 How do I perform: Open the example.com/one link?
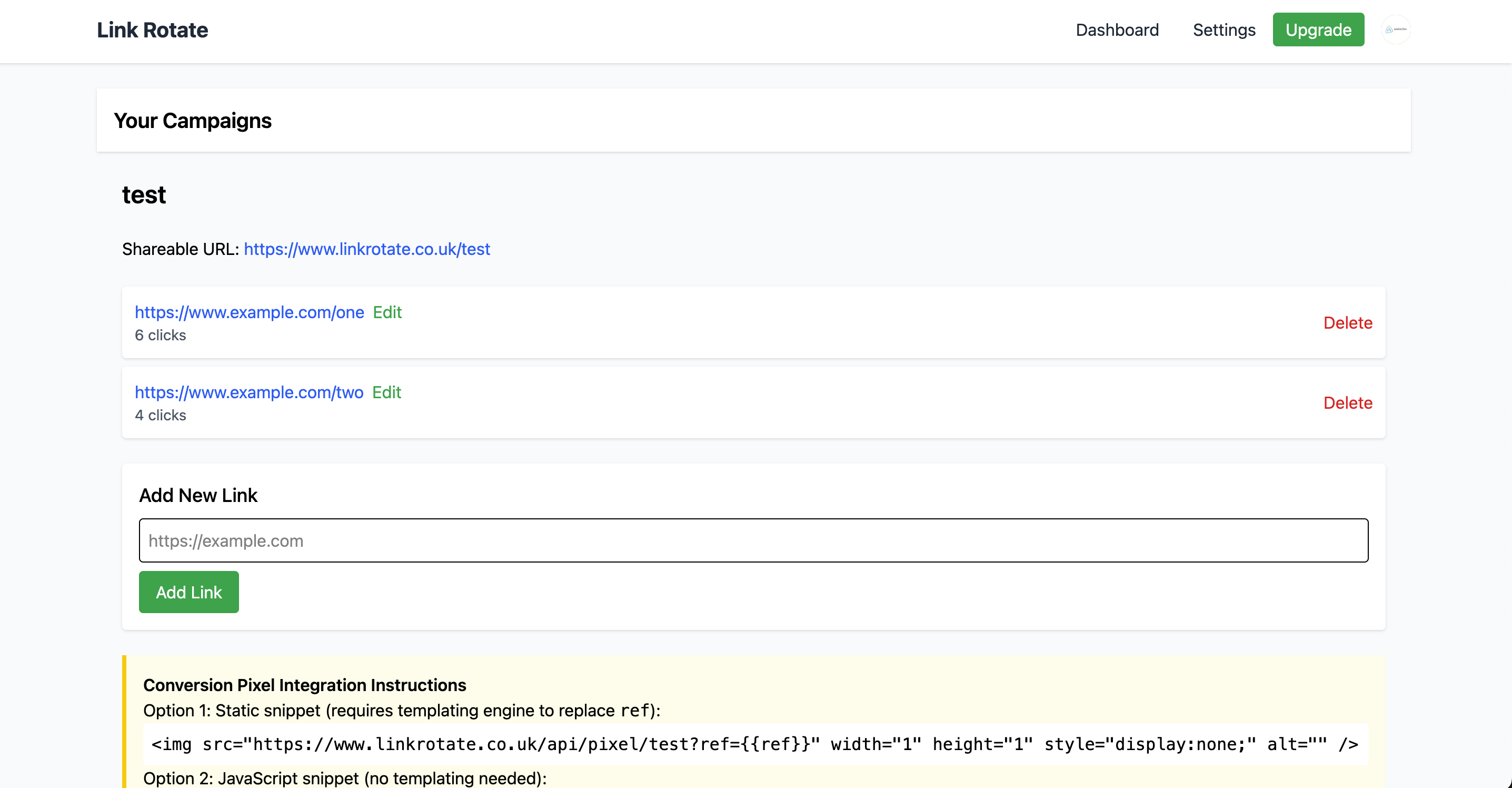(250, 312)
